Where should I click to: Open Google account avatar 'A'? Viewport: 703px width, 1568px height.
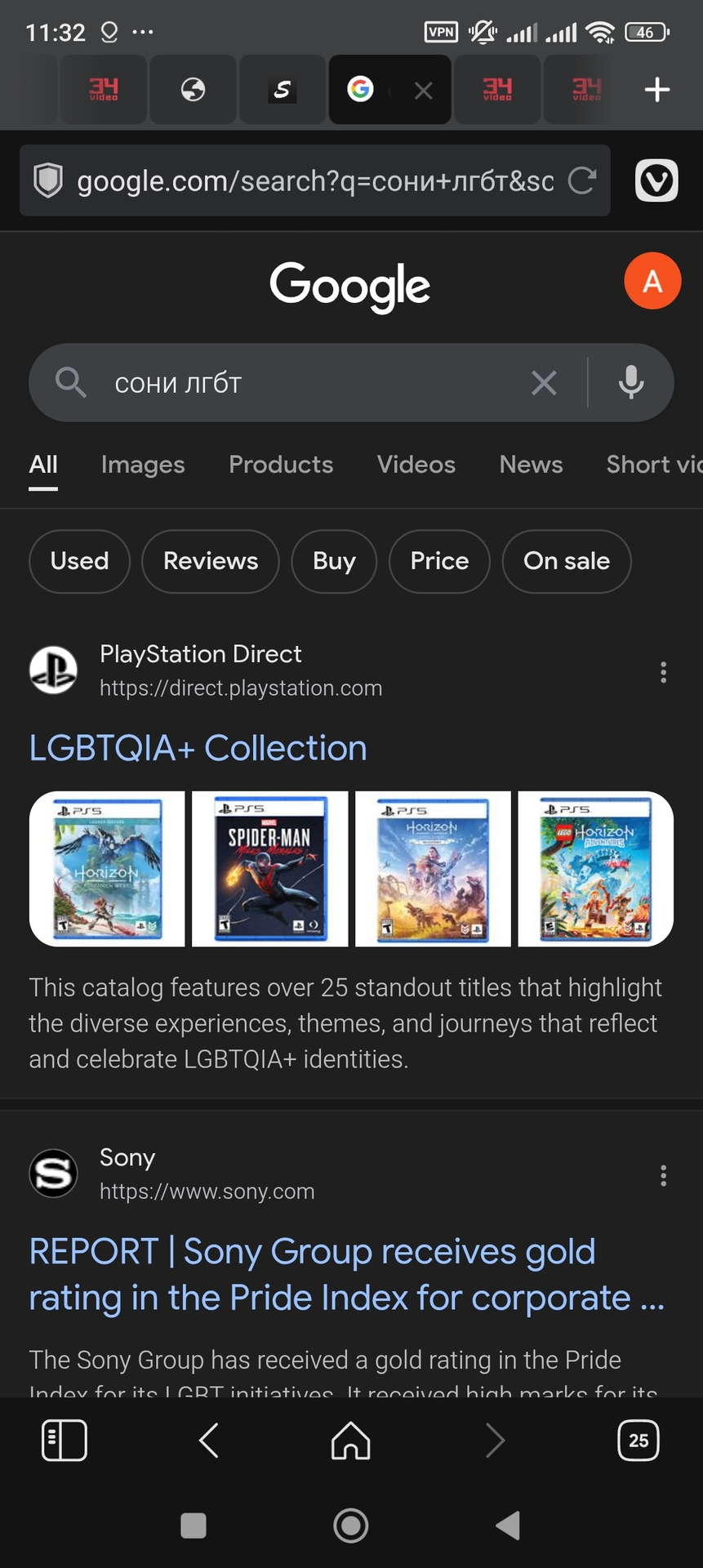(x=652, y=281)
